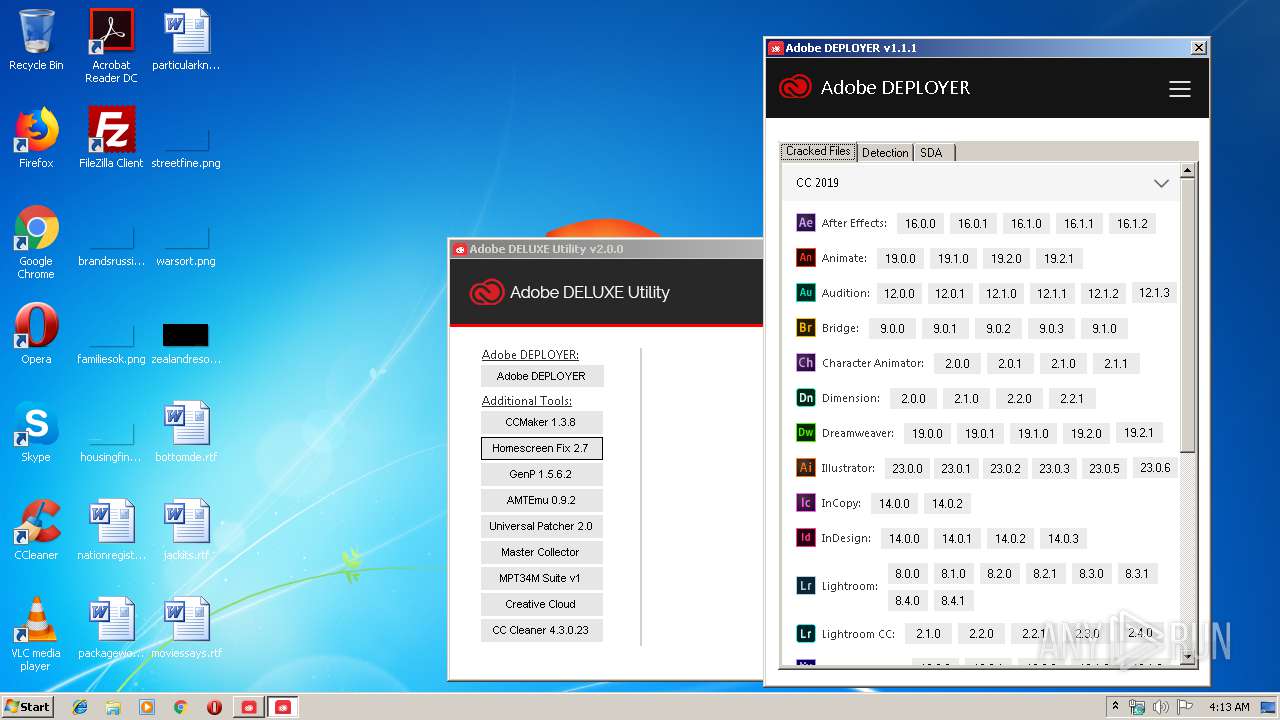
Task: Click the scrollbar up arrow in Adobe DEPLOYER
Action: point(1188,170)
